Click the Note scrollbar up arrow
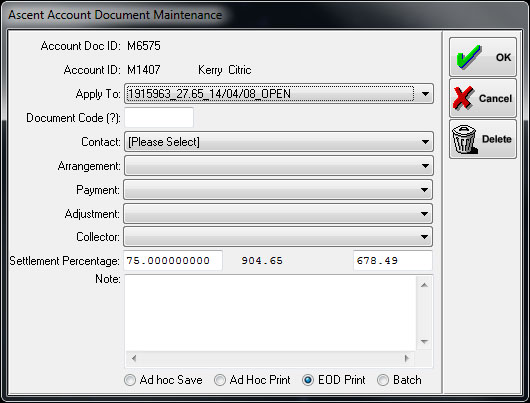The image size is (530, 403). [425, 285]
